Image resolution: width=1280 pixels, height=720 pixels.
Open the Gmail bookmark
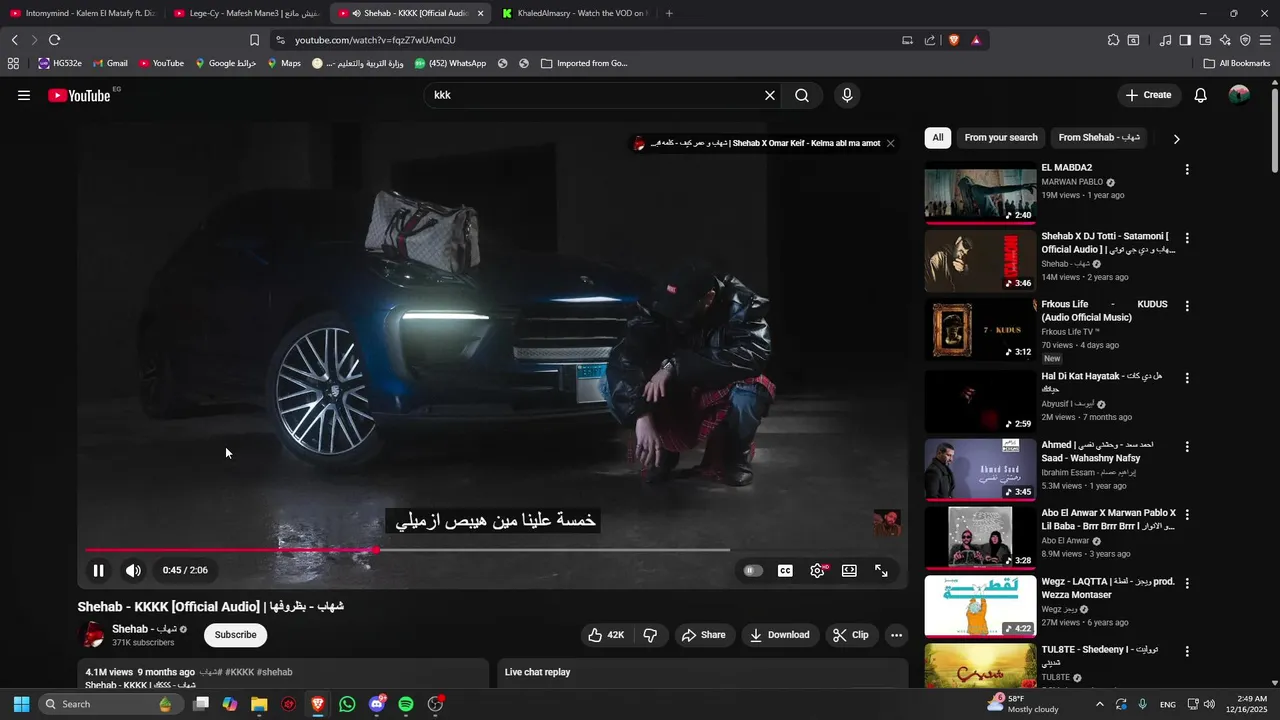click(x=110, y=63)
